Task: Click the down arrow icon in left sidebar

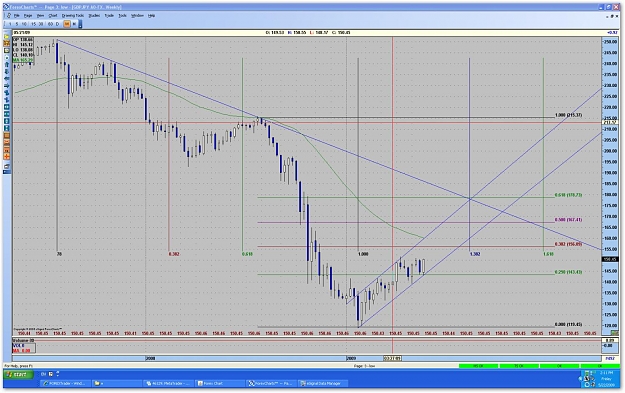Action: point(7,72)
